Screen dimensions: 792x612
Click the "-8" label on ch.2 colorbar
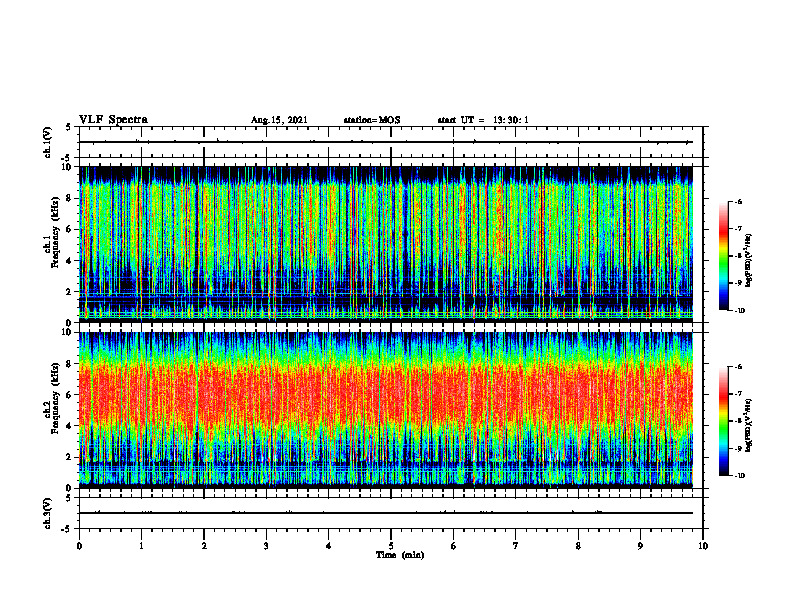pos(738,421)
